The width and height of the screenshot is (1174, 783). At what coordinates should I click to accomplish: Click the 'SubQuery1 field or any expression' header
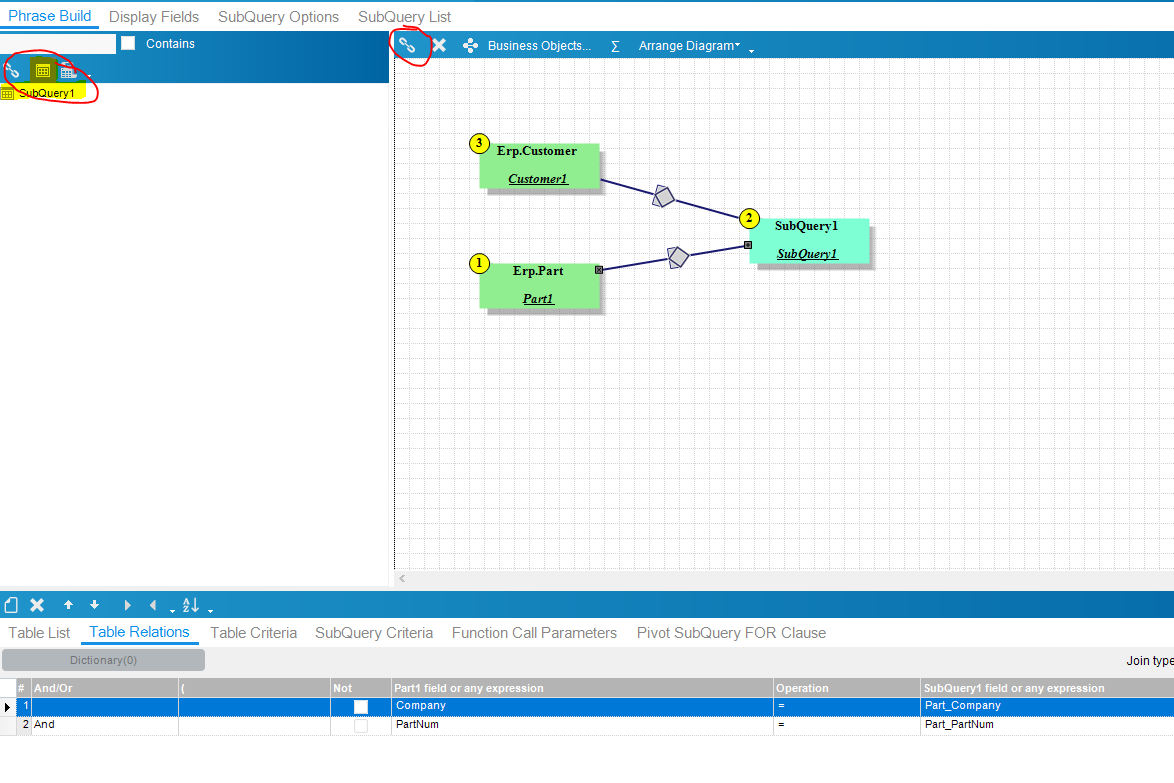[1047, 688]
